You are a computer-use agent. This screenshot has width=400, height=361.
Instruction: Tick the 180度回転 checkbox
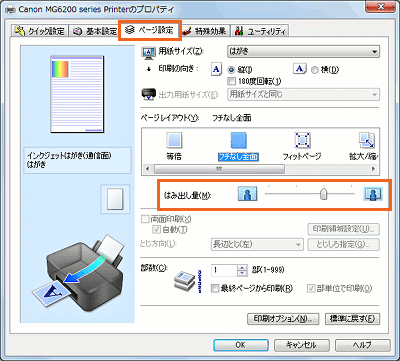click(231, 81)
